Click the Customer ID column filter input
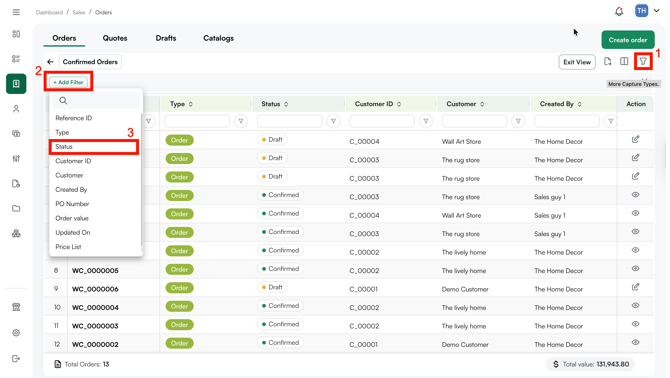The height and width of the screenshot is (378, 670). (x=382, y=121)
